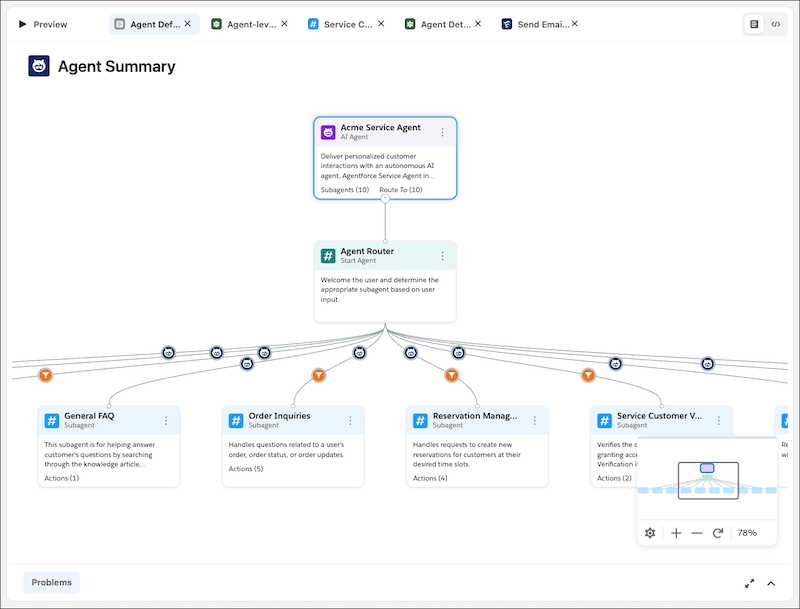
Task: Open General FAQ options menu
Action: coord(166,420)
